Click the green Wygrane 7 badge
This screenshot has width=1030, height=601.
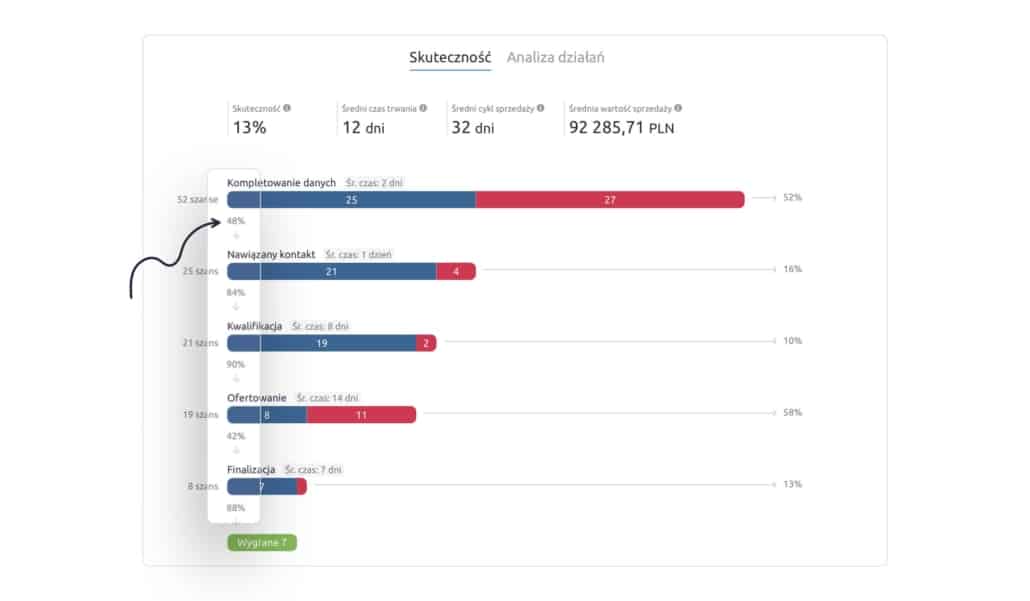click(262, 543)
